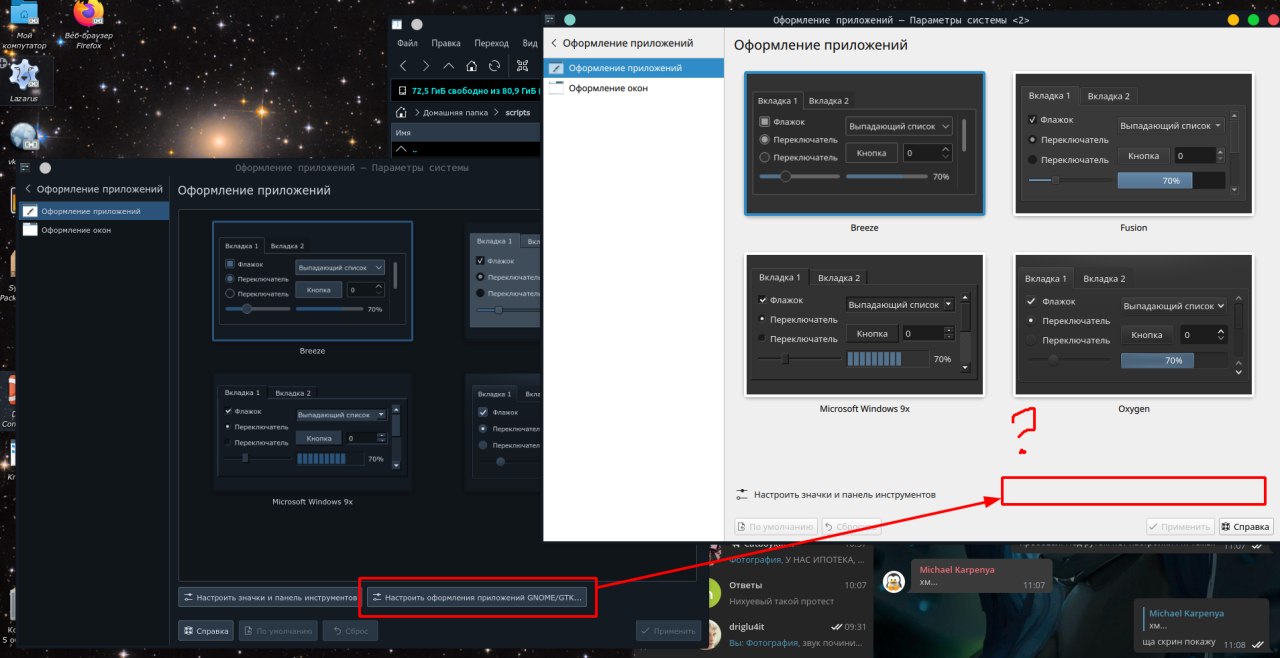Toggle Флажок in light window Oxygen preview

(1032, 301)
